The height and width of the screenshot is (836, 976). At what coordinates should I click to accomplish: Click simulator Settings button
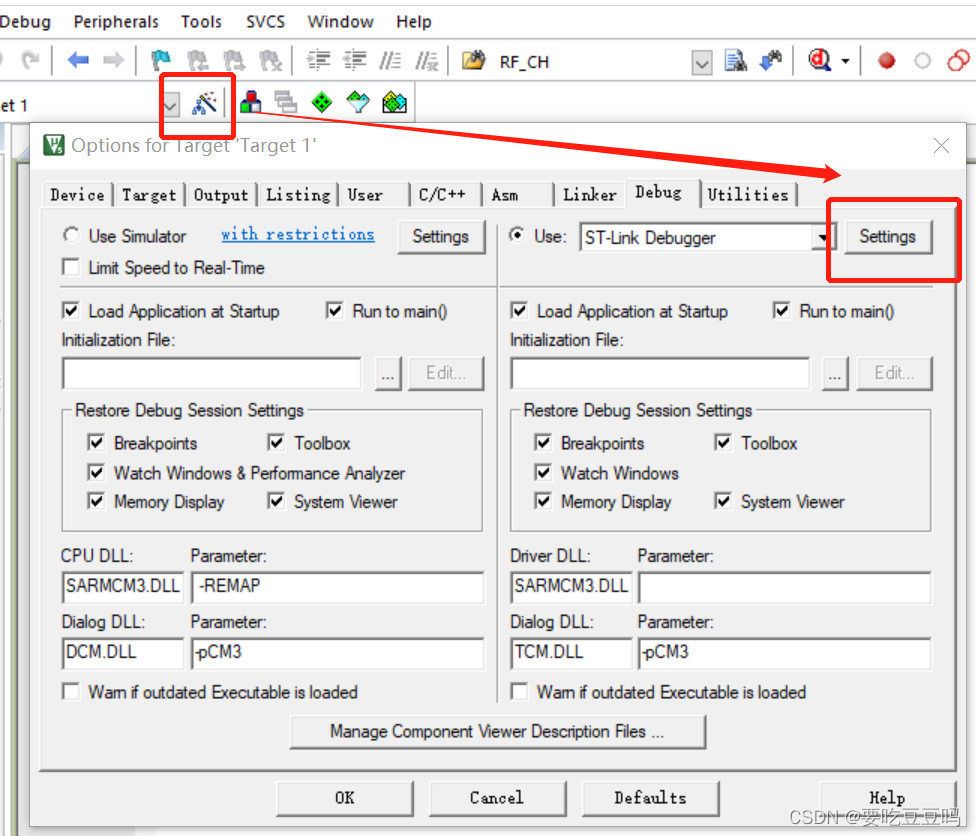441,237
